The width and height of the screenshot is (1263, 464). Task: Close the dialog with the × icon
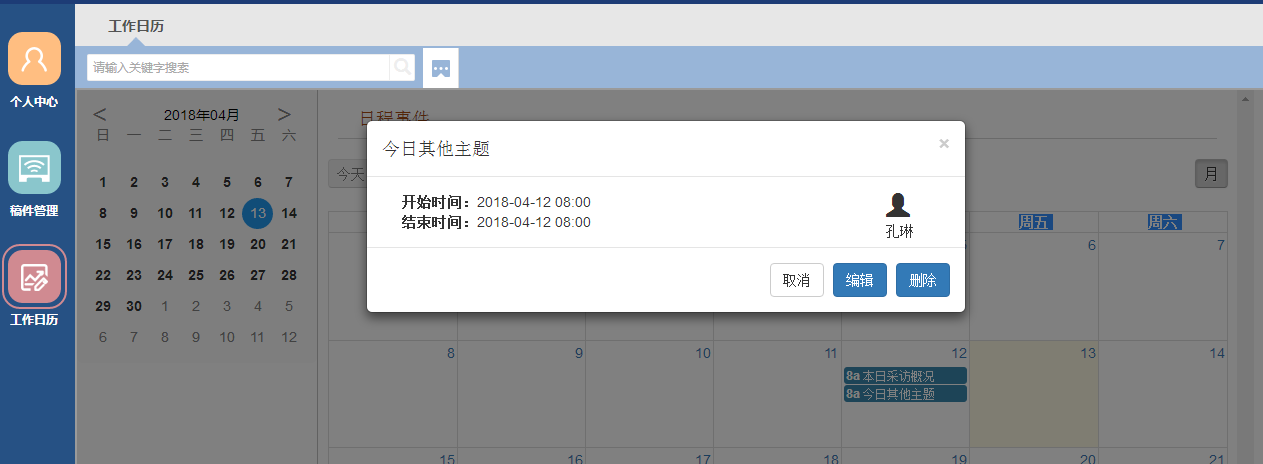[x=944, y=143]
